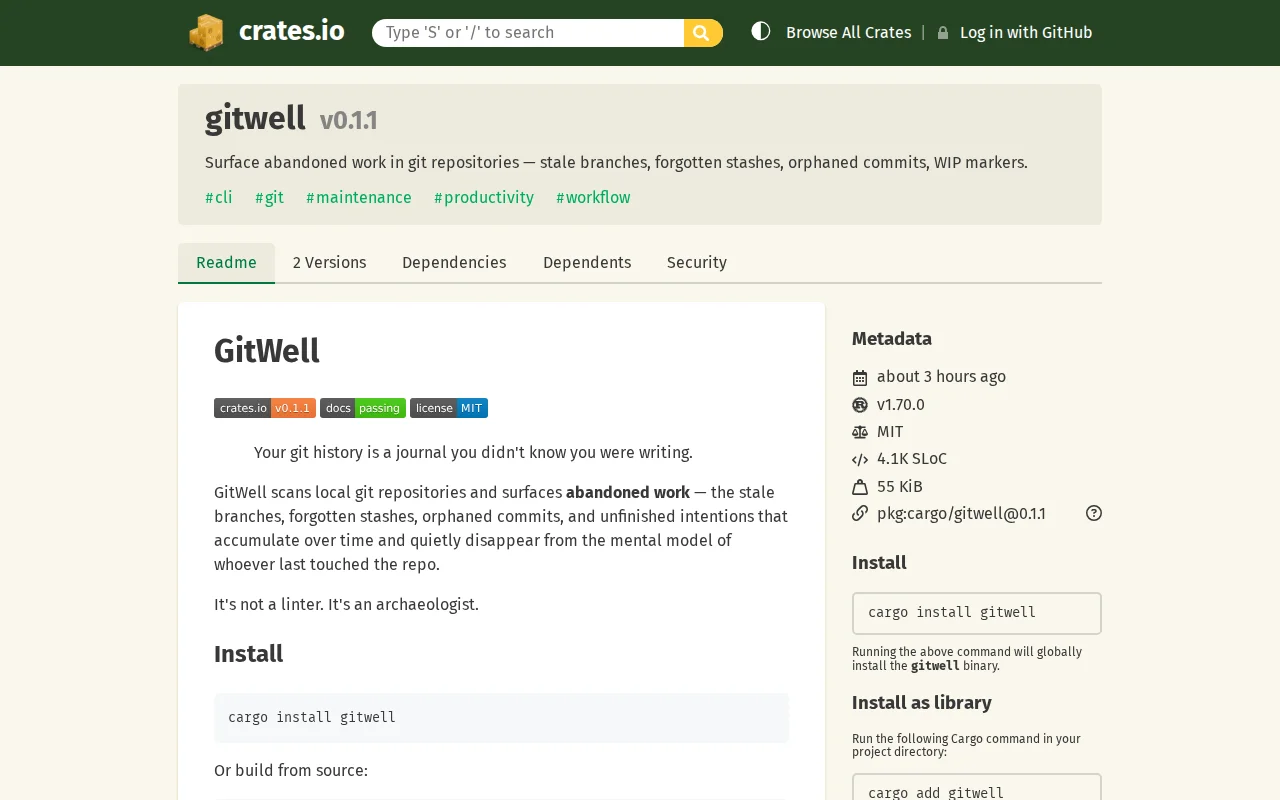This screenshot has height=800, width=1280.
Task: Click the v1.70.0 Rust version text
Action: 901,405
